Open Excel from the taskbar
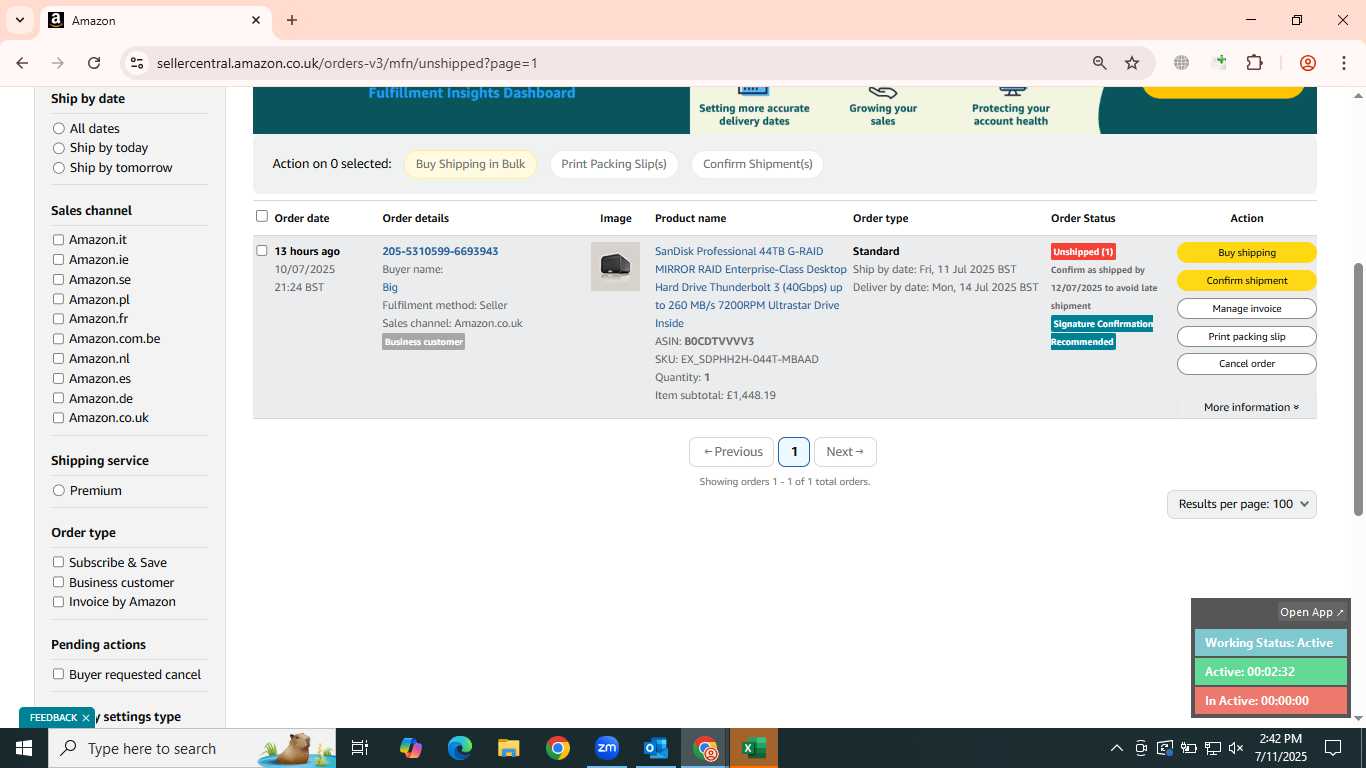Screen dimensions: 1366x768 [753, 748]
